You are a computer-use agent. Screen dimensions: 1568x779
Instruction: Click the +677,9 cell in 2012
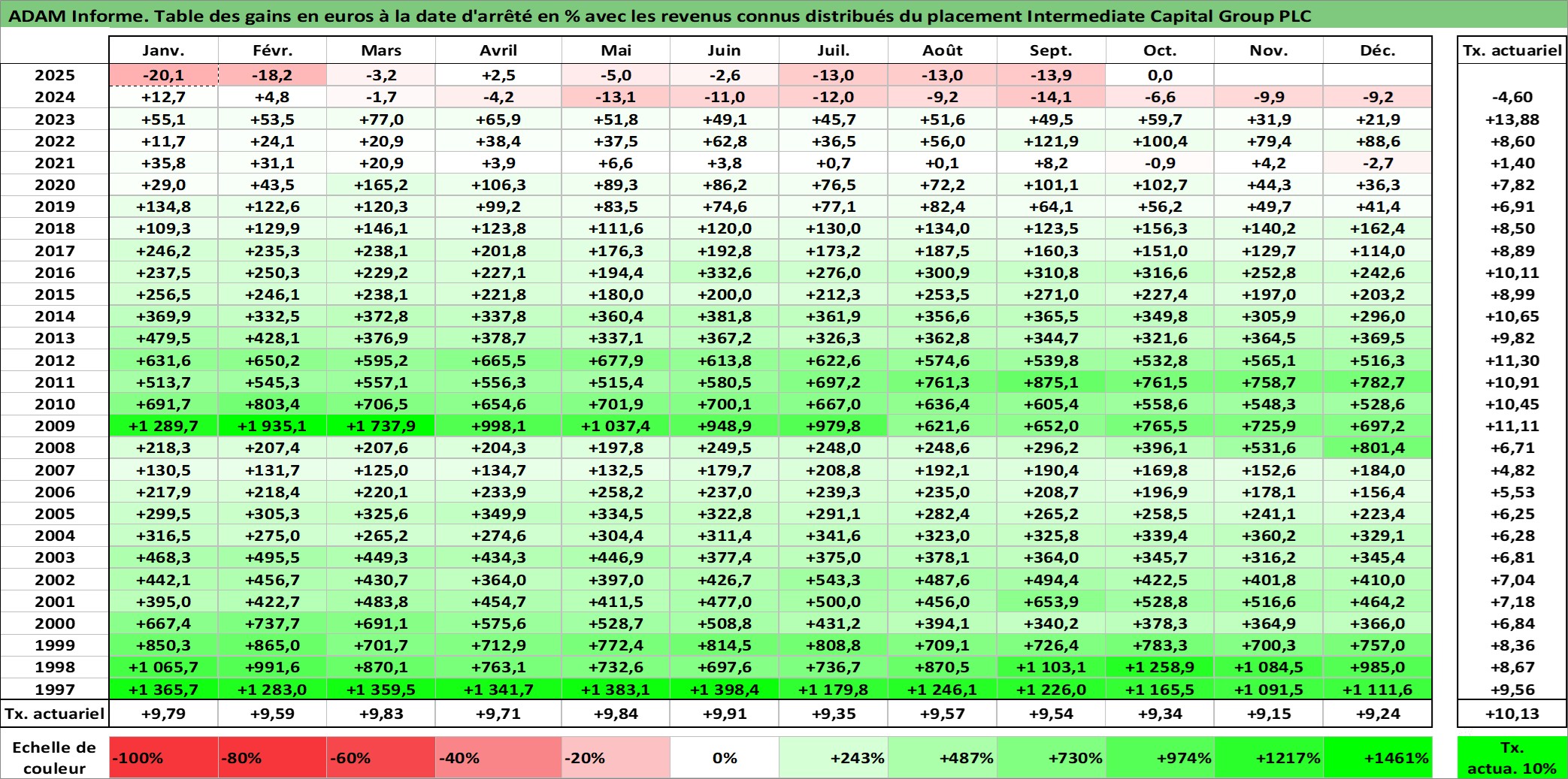pyautogui.click(x=616, y=361)
